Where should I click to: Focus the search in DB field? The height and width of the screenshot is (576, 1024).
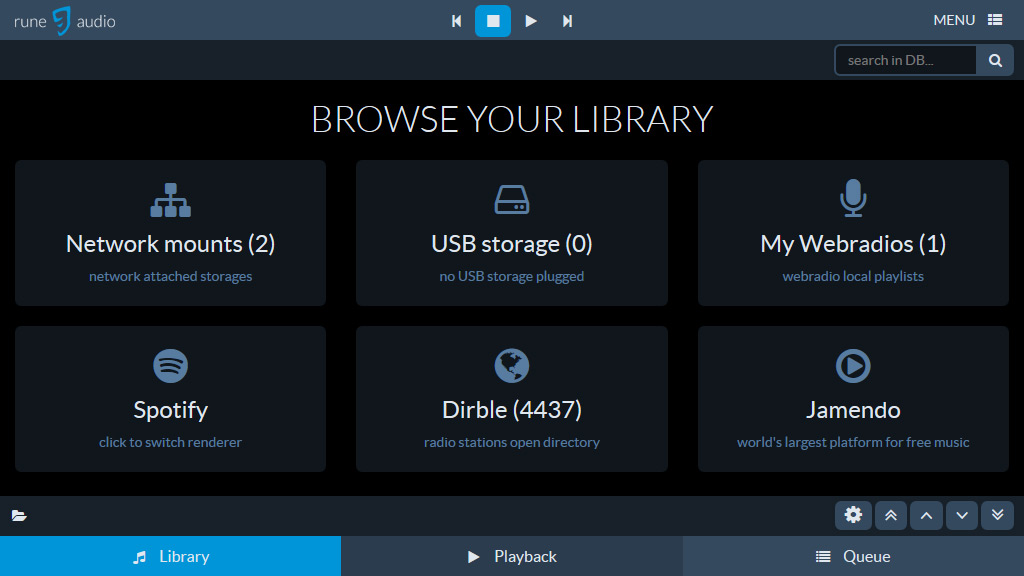(x=906, y=60)
